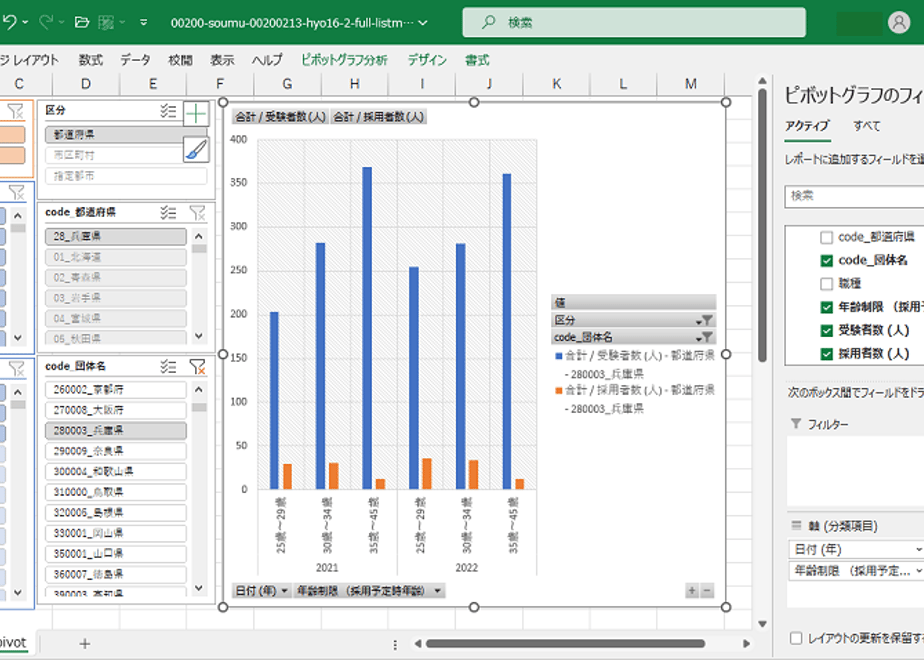Image resolution: width=924 pixels, height=660 pixels.
Task: Open the データ ribbon tab
Action: click(136, 60)
